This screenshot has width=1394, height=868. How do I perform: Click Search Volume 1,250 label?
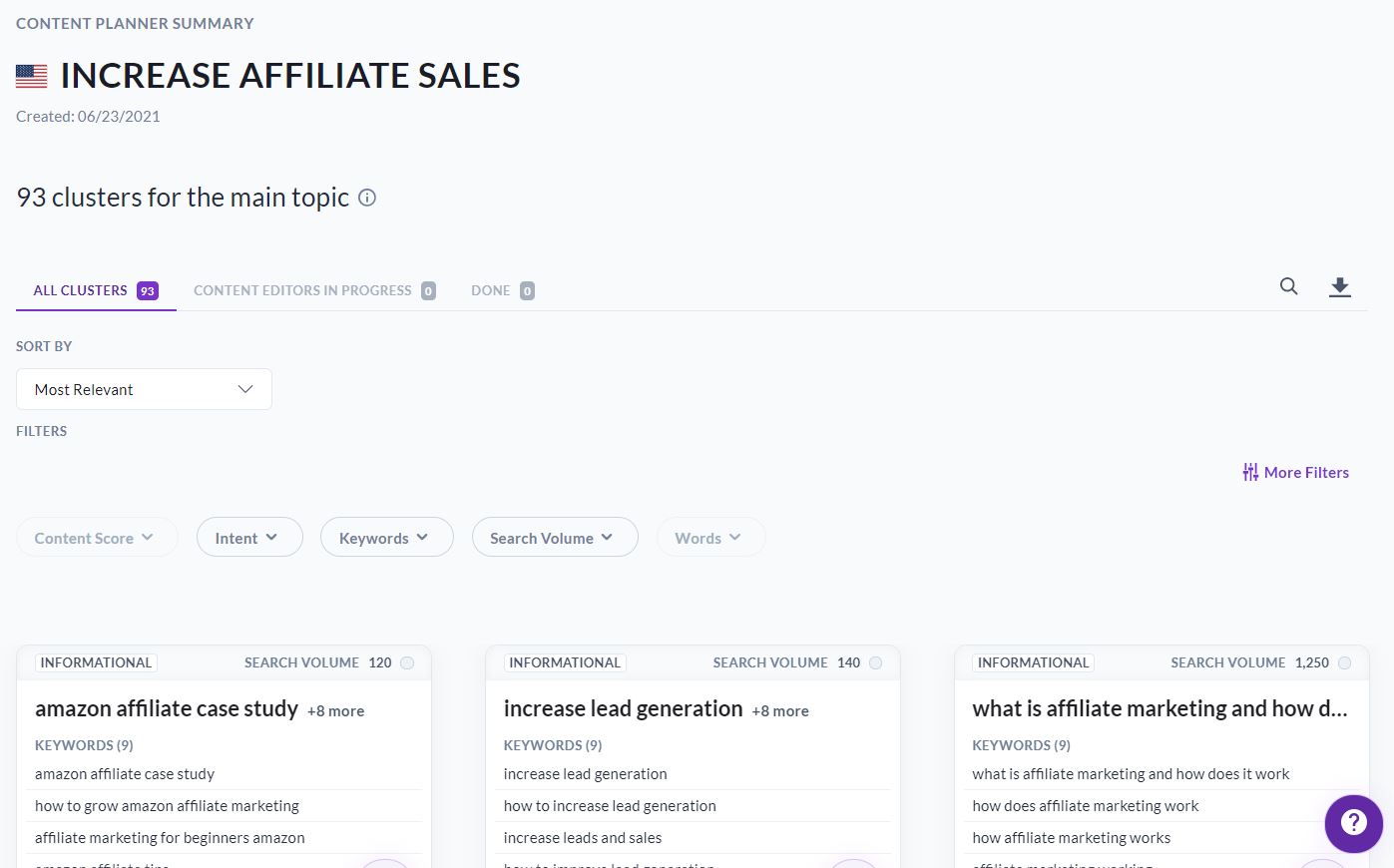[1250, 662]
